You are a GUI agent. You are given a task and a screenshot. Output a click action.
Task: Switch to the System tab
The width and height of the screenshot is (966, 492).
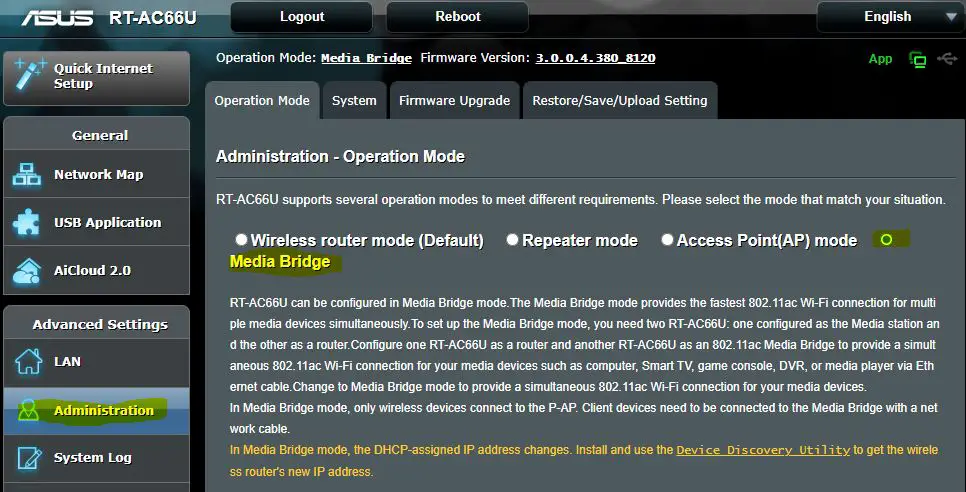(x=354, y=100)
